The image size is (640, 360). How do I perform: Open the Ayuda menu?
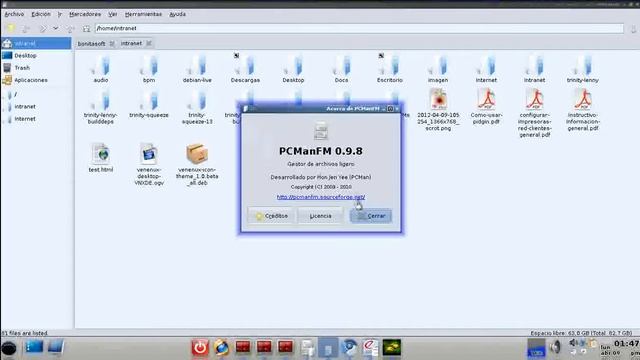pos(178,14)
